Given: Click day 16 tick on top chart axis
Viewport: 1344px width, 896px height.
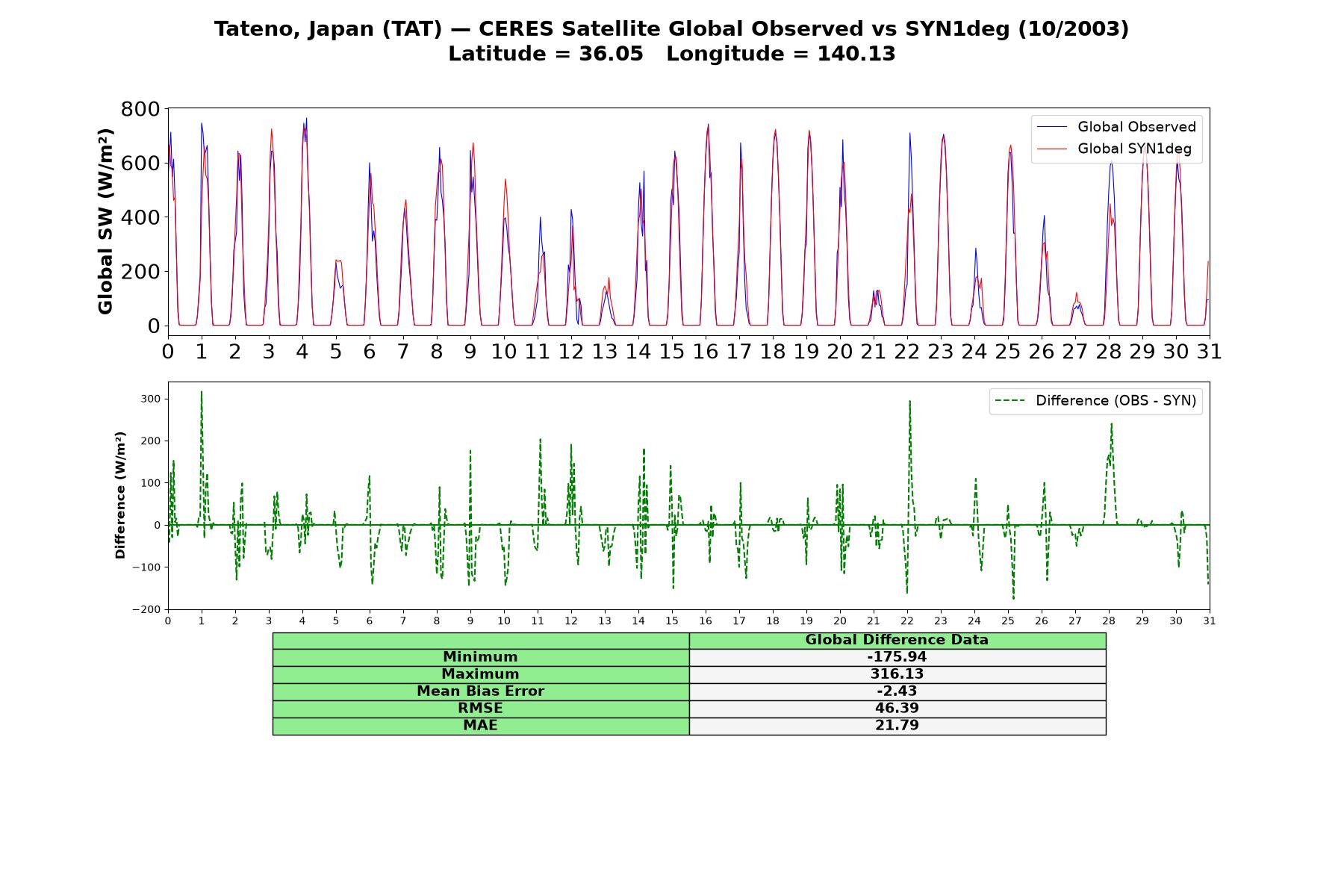Looking at the screenshot, I should [x=706, y=351].
